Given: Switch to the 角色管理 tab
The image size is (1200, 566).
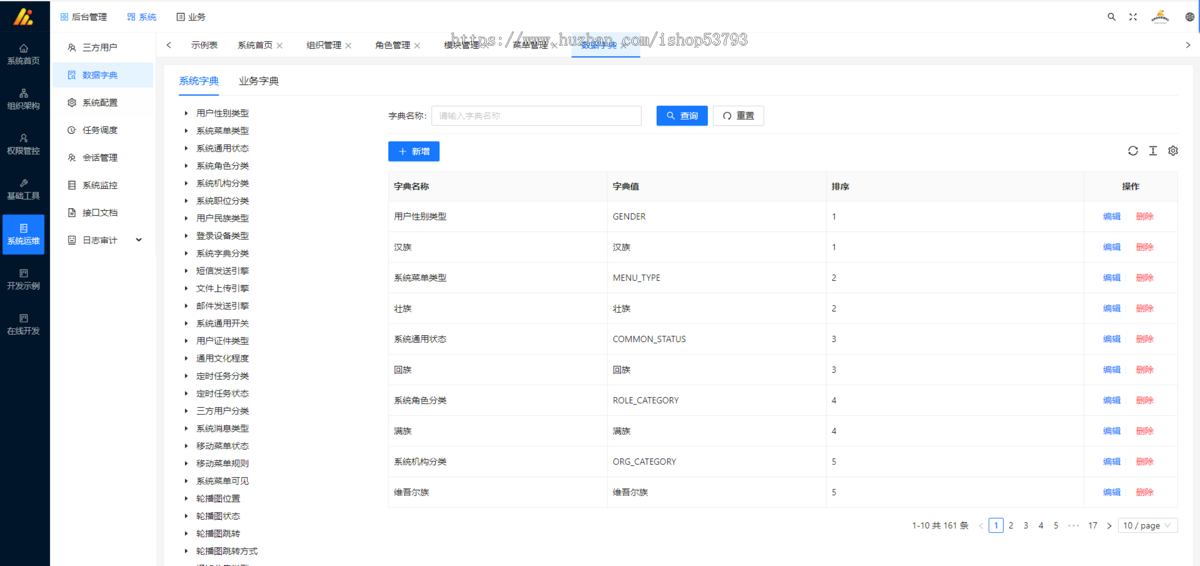Looking at the screenshot, I should (392, 46).
